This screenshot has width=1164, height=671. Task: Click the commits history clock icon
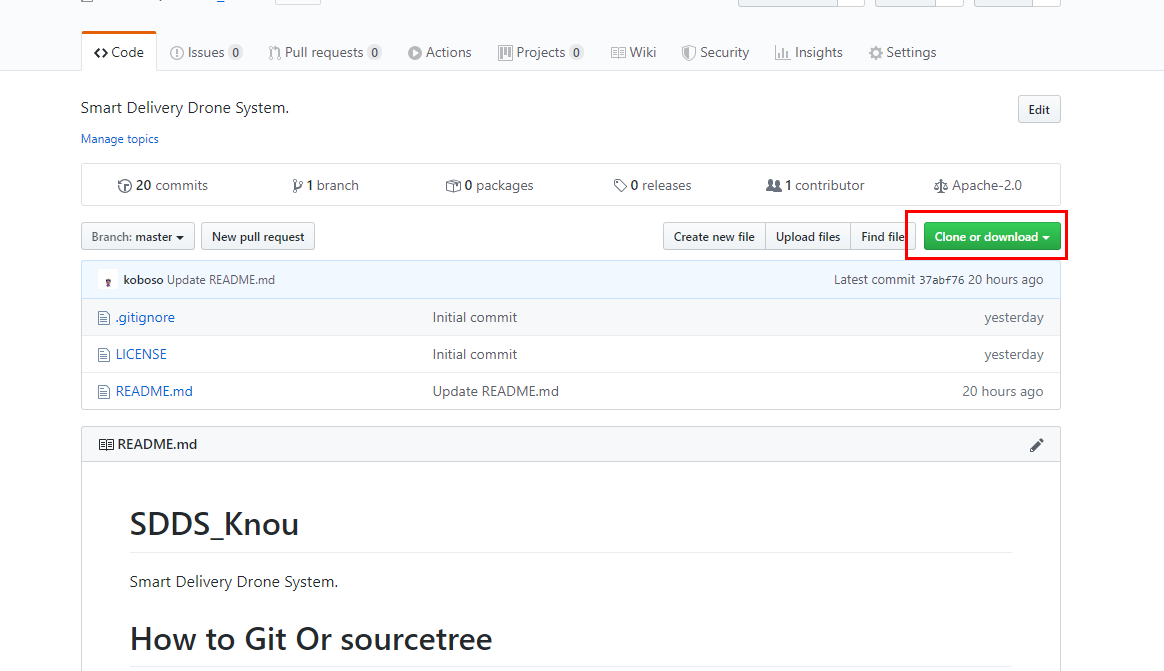click(125, 186)
